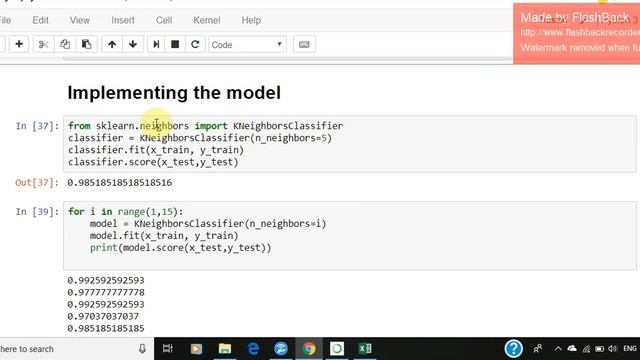Paste cells below with the clipboard icon

[x=86, y=44]
